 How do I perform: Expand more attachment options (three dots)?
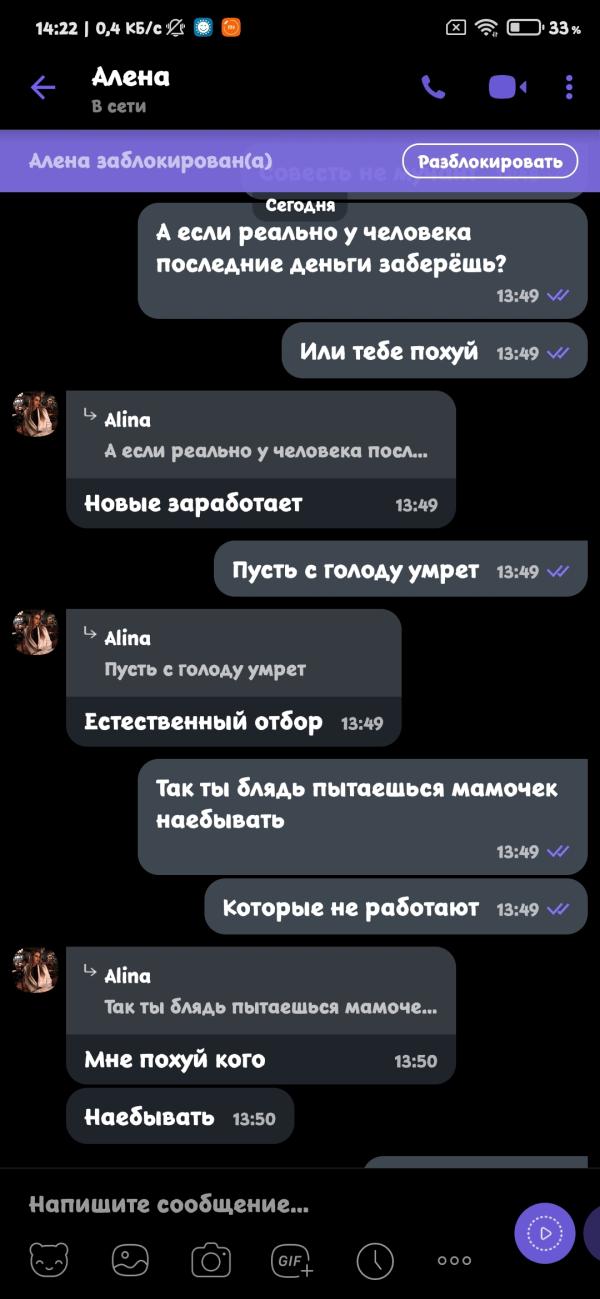(x=454, y=1260)
